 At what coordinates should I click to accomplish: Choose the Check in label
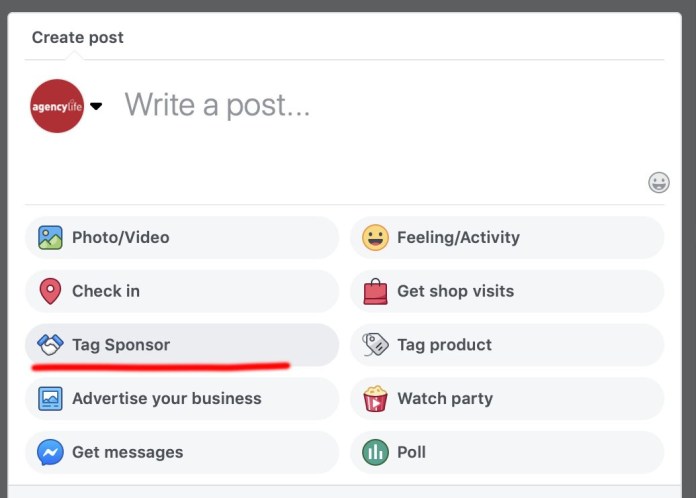[x=106, y=291]
